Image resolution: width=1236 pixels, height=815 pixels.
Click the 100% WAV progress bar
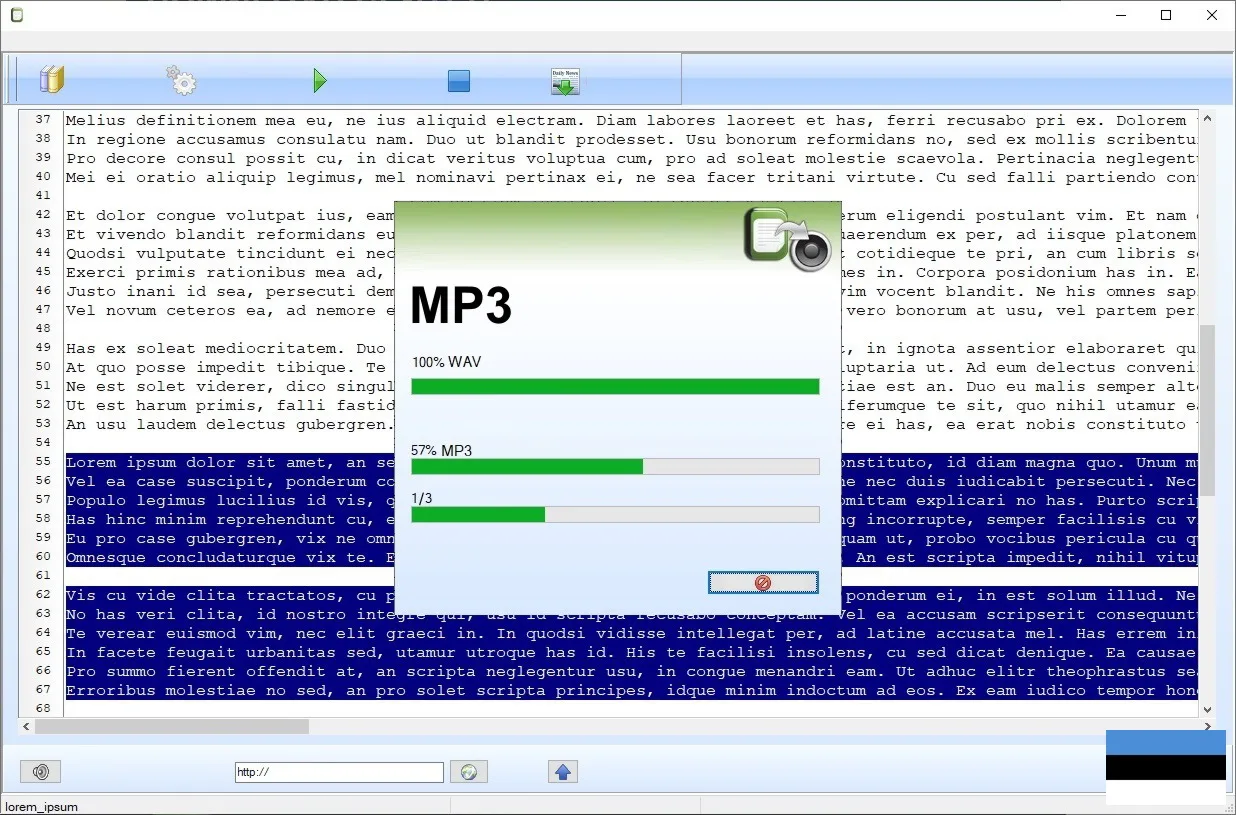(x=615, y=386)
